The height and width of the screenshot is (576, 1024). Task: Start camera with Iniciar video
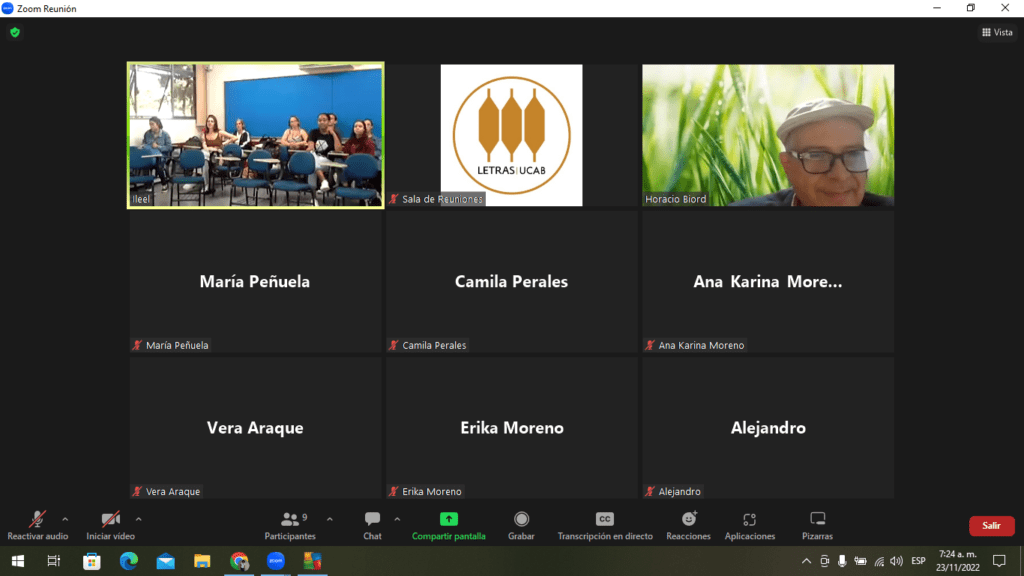point(110,520)
